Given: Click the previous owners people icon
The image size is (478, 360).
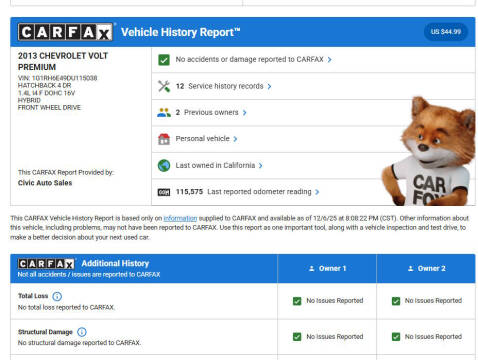Looking at the screenshot, I should tap(164, 112).
